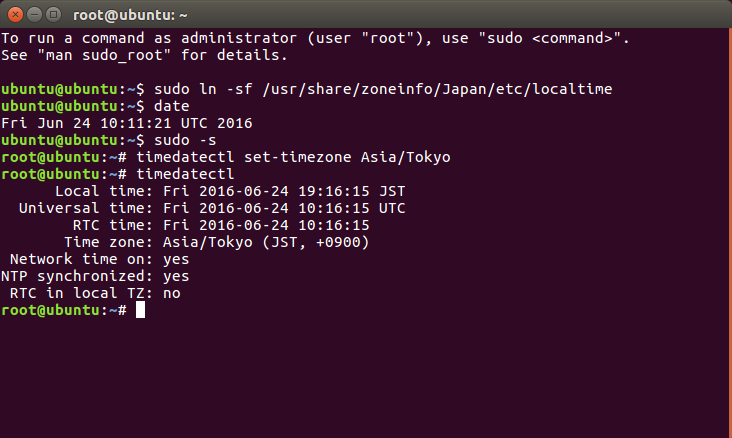
Task: Click the 'man sudo_root' help text
Action: [105, 55]
